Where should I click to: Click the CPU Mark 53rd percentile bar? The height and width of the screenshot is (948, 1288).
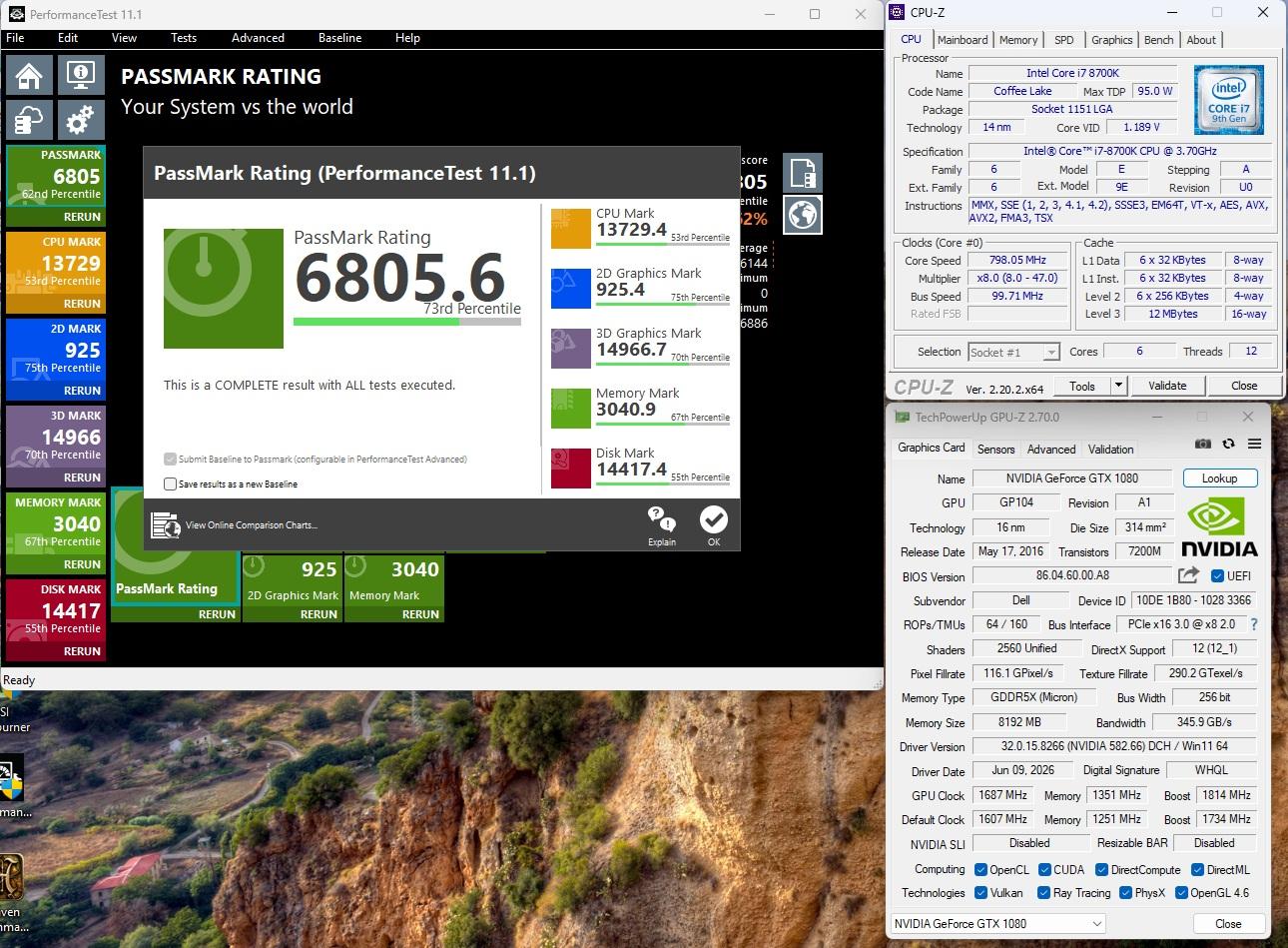pyautogui.click(x=663, y=246)
